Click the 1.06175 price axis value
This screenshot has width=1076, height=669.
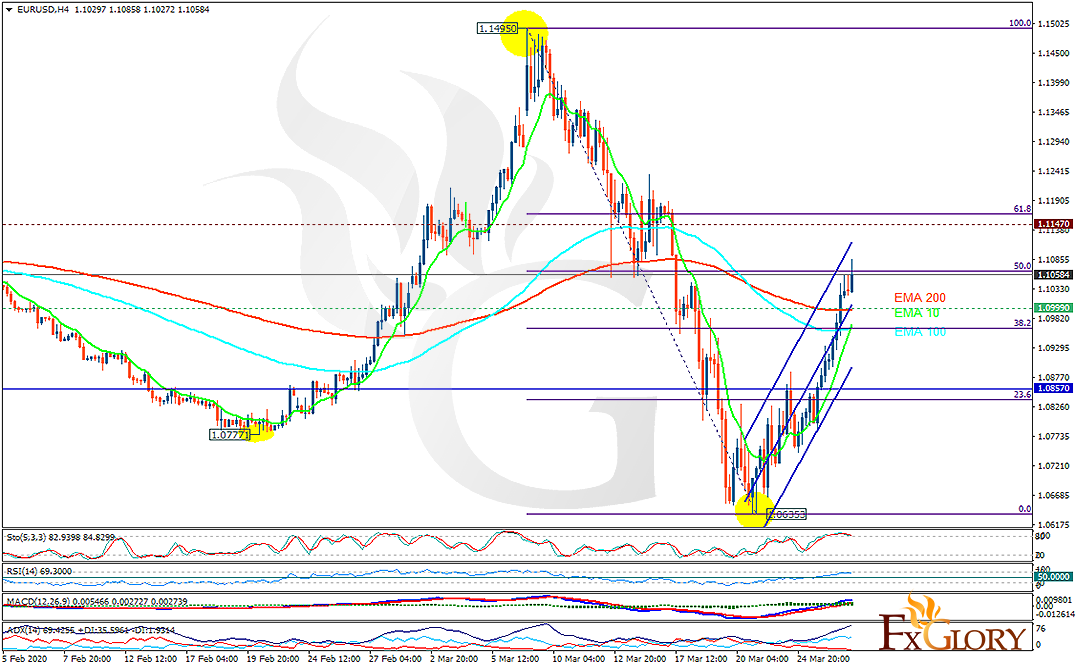[1053, 525]
